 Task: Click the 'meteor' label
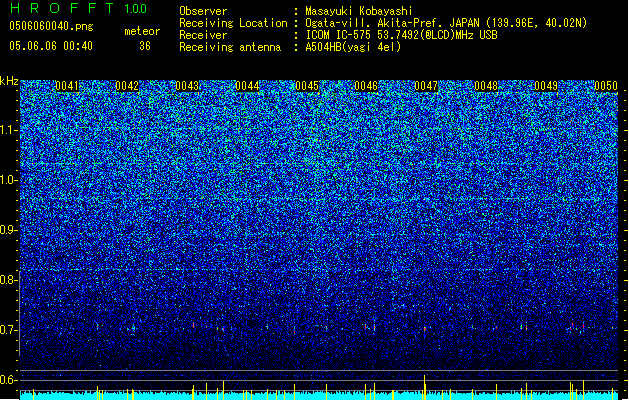coord(142,31)
